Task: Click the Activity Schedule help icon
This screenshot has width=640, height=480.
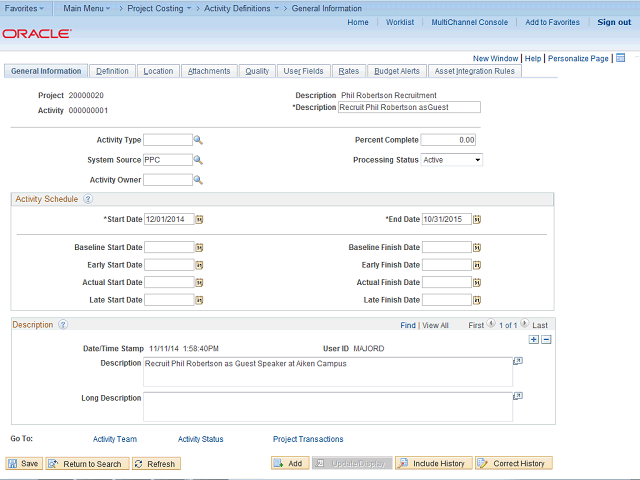Action: click(88, 199)
